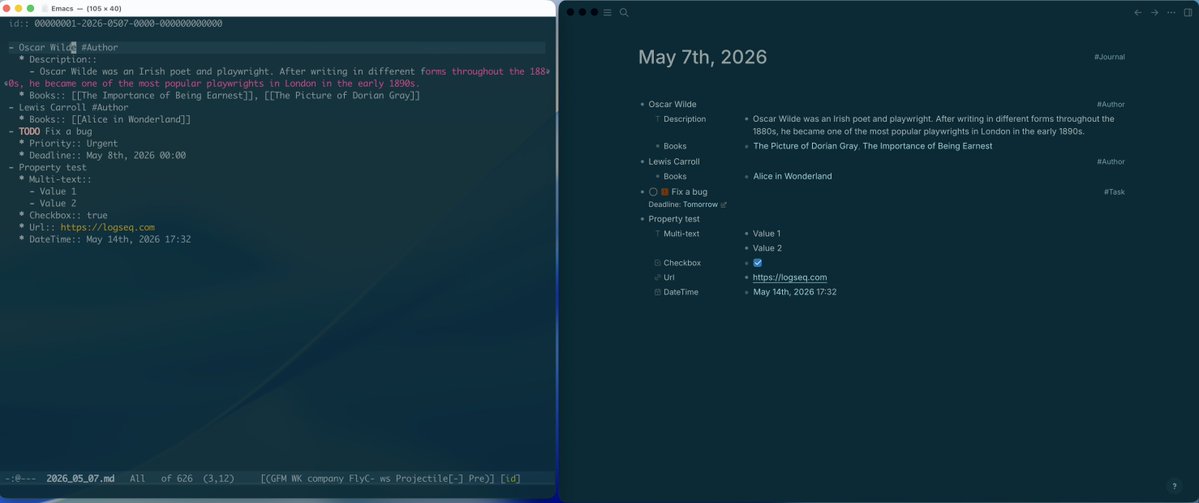Click the Checkbox property name label

(x=682, y=263)
